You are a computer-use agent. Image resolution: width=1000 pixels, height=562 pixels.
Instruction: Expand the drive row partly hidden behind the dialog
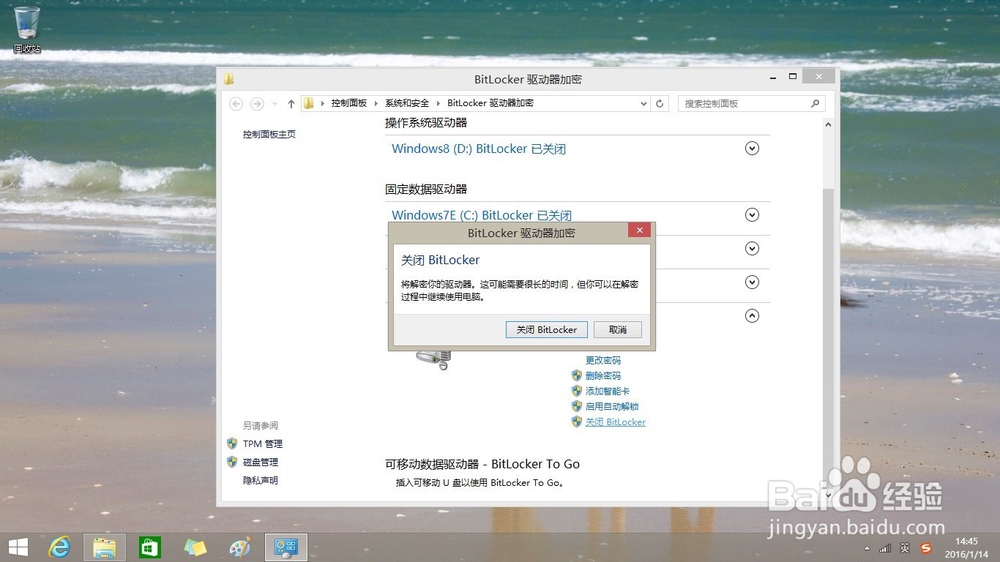click(x=752, y=248)
